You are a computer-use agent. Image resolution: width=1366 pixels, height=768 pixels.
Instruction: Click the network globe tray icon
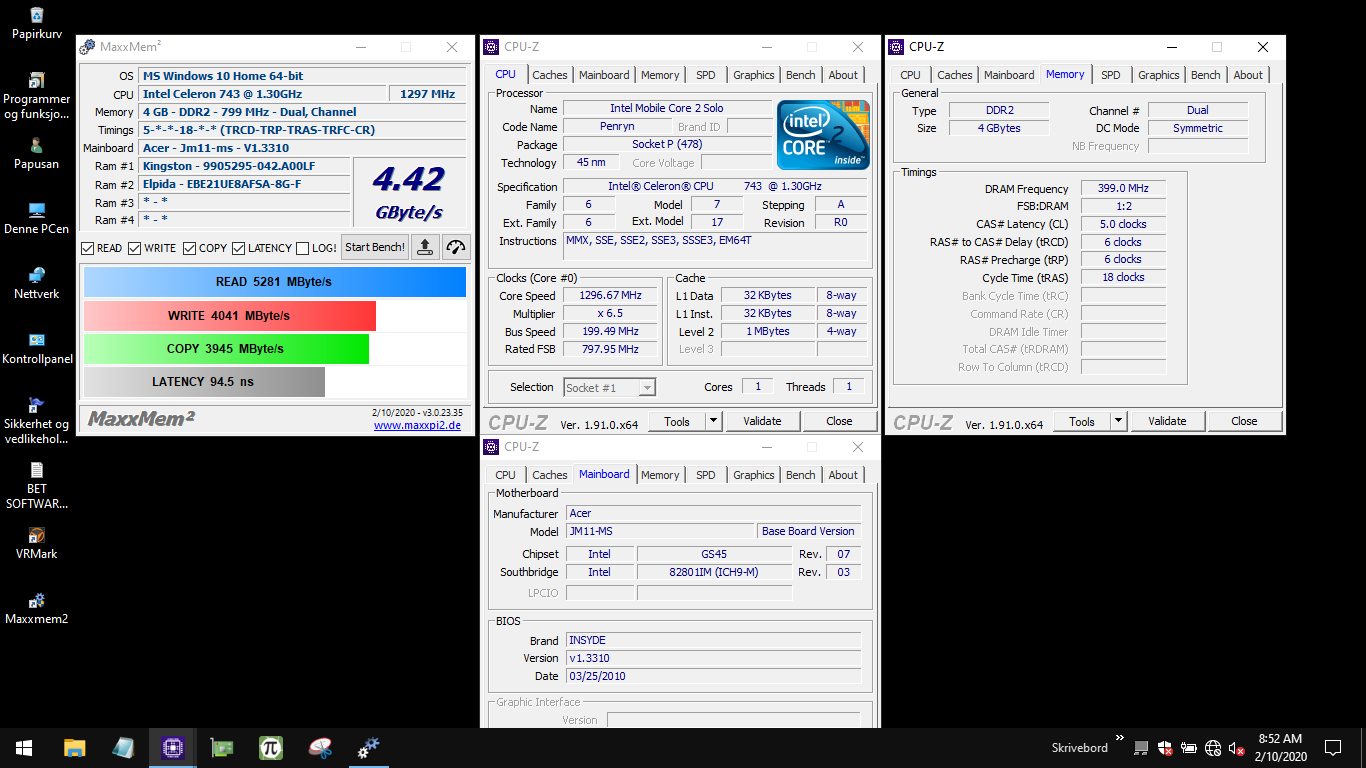coord(1213,748)
